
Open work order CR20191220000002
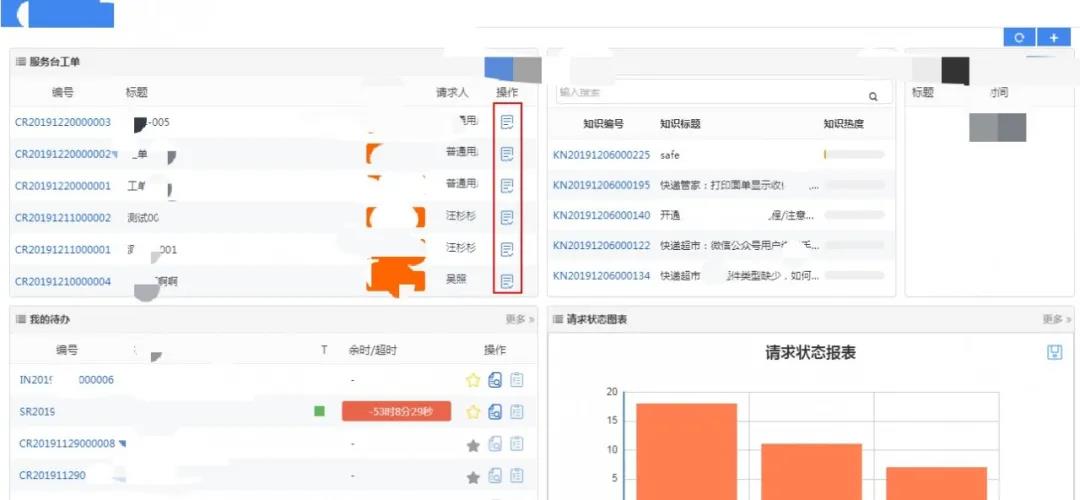[63, 154]
